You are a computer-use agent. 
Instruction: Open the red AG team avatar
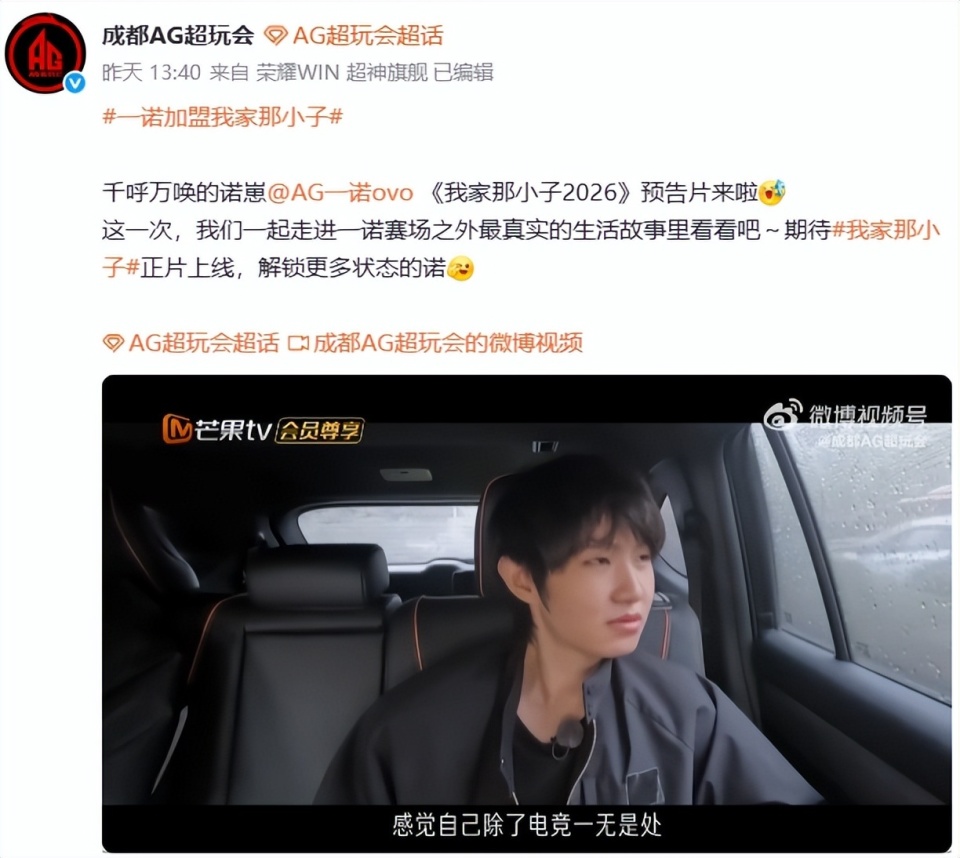(x=45, y=53)
